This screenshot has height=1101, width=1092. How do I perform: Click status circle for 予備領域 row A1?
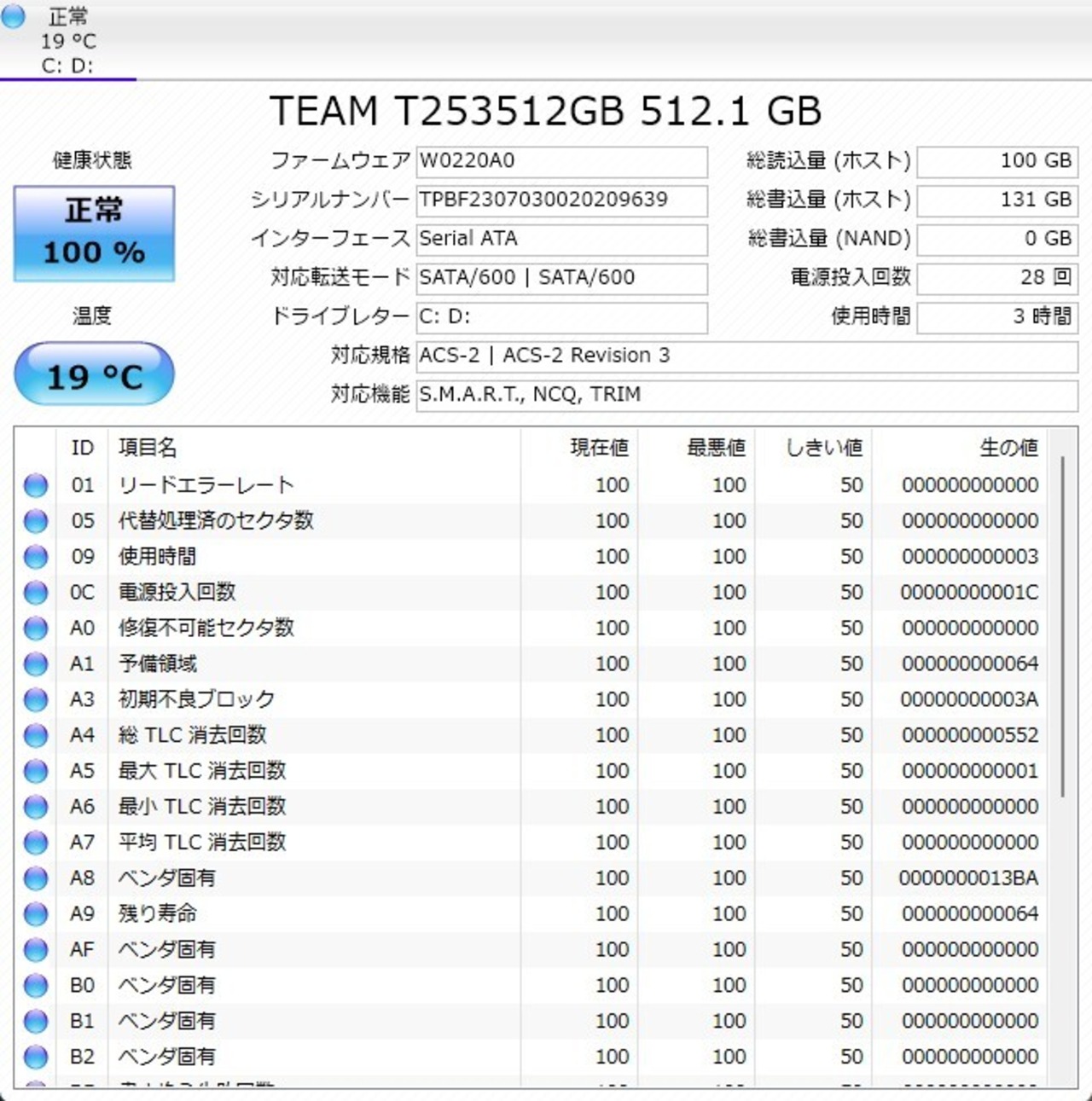click(36, 664)
